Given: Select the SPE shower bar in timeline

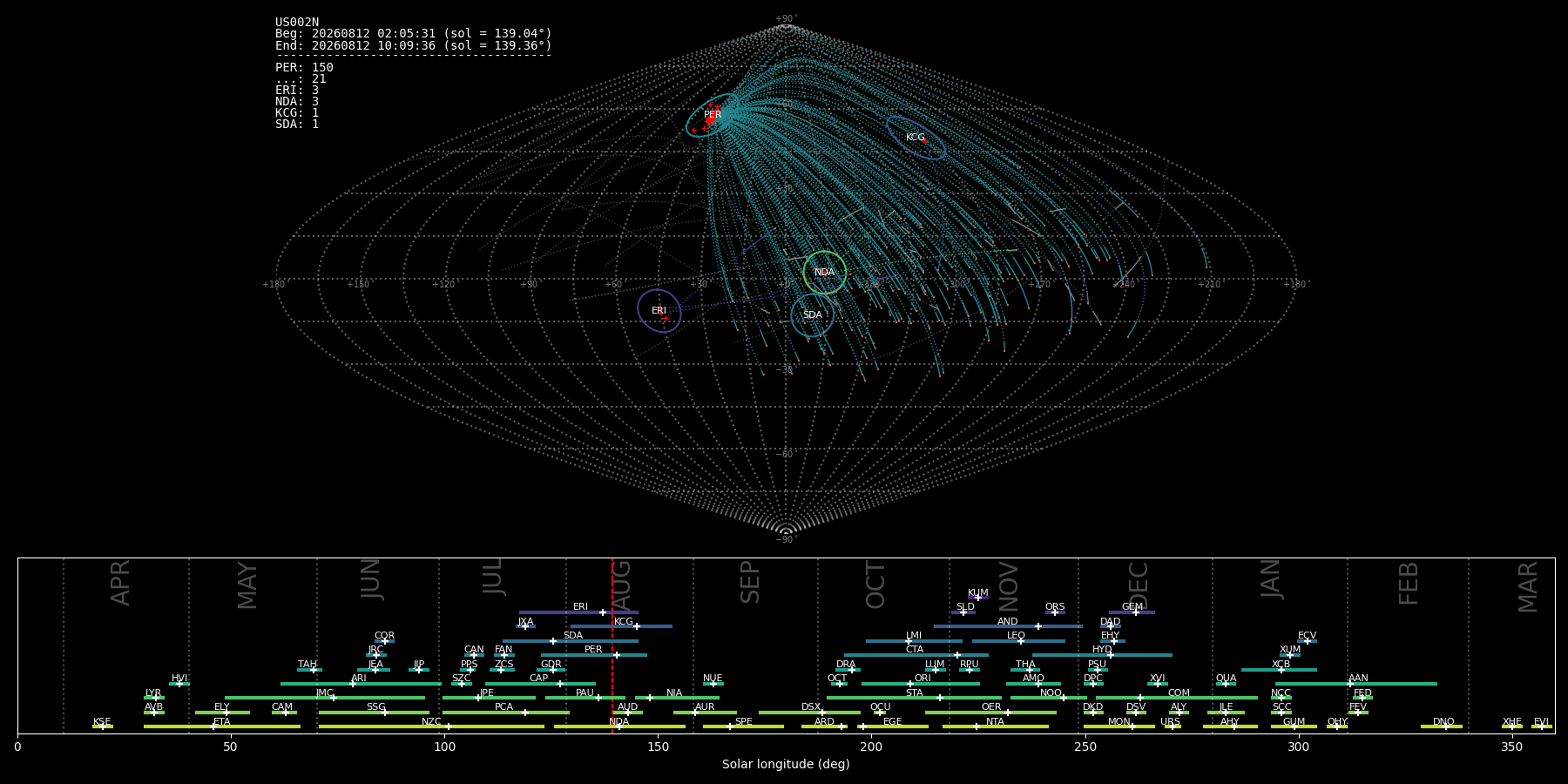Looking at the screenshot, I should [x=743, y=727].
